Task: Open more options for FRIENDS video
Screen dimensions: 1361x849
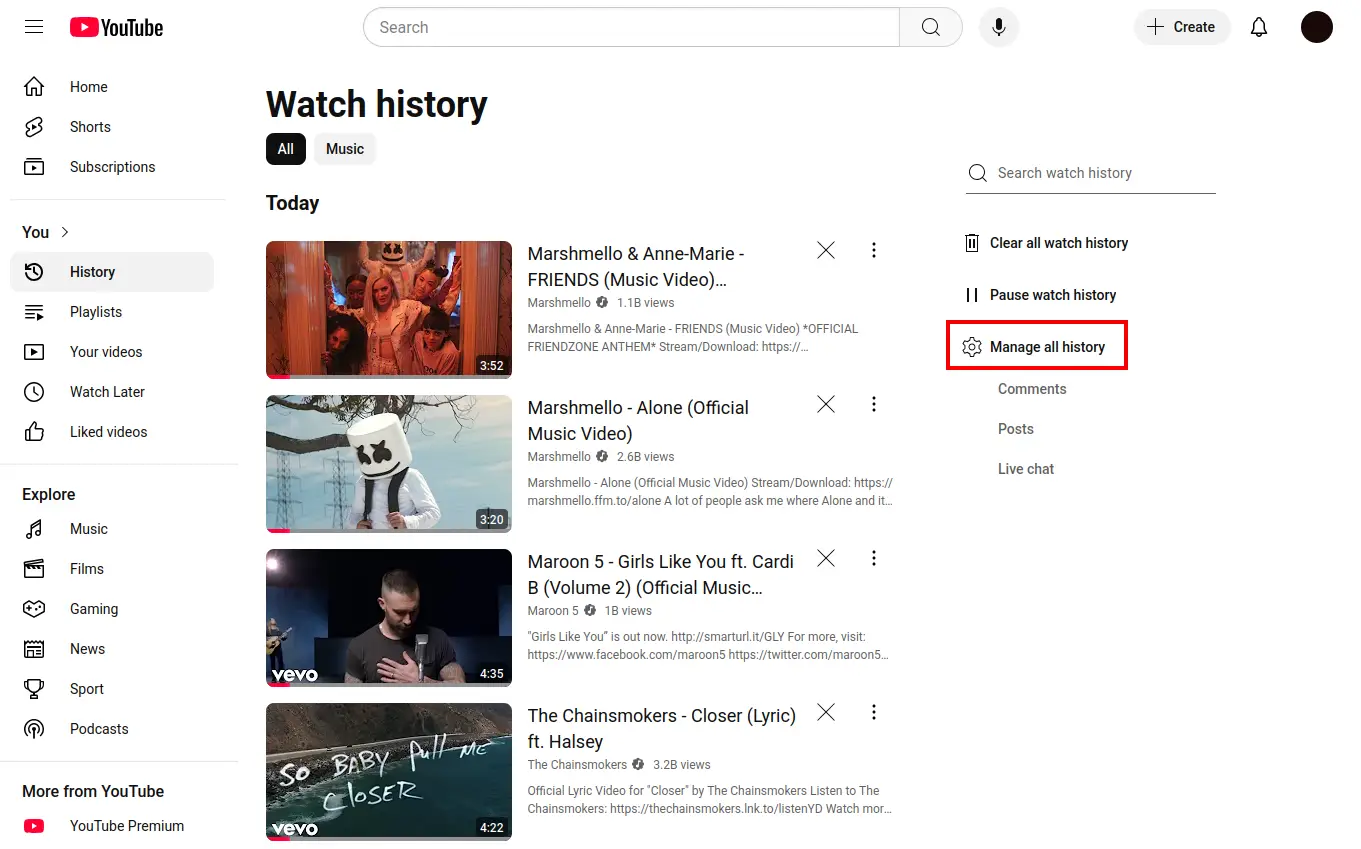Action: pyautogui.click(x=874, y=250)
